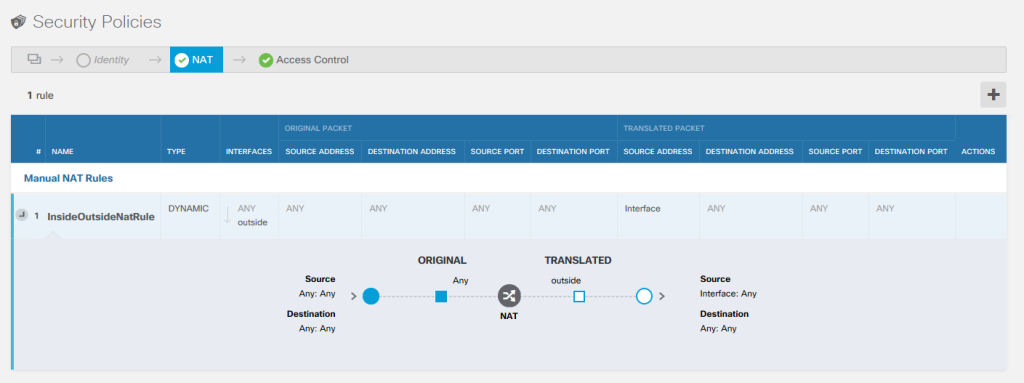Screen dimensions: 1024x383
Task: Click the Access Control checkmark icon
Action: pyautogui.click(x=266, y=60)
